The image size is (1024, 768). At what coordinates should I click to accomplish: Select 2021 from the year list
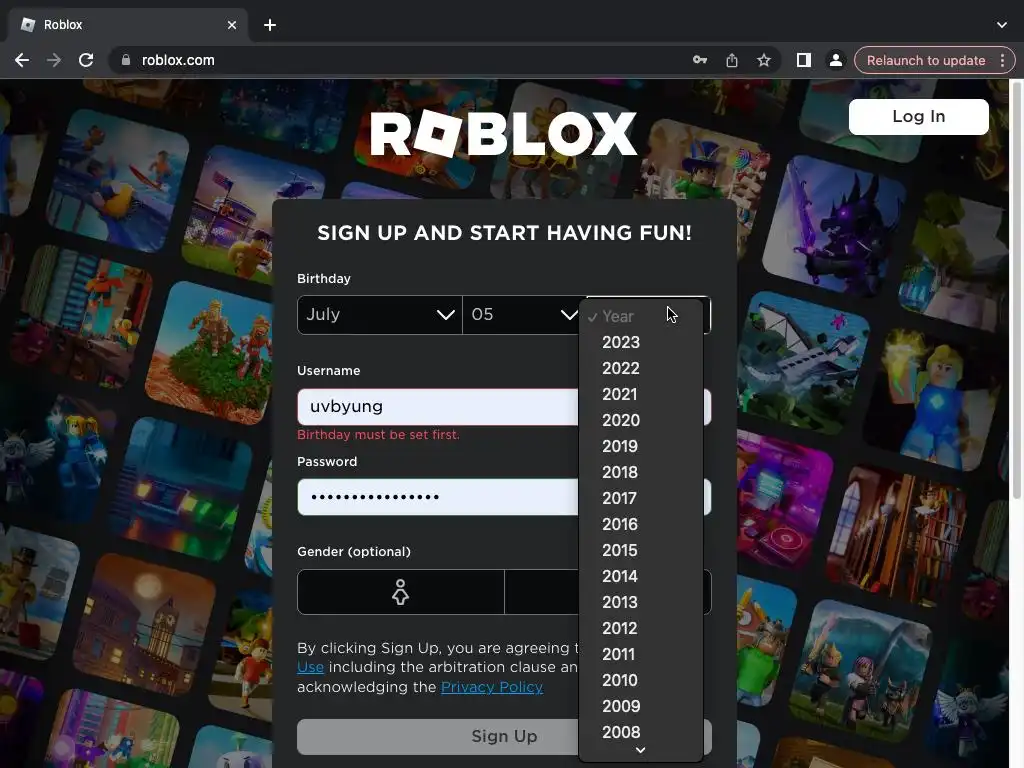[x=641, y=394]
